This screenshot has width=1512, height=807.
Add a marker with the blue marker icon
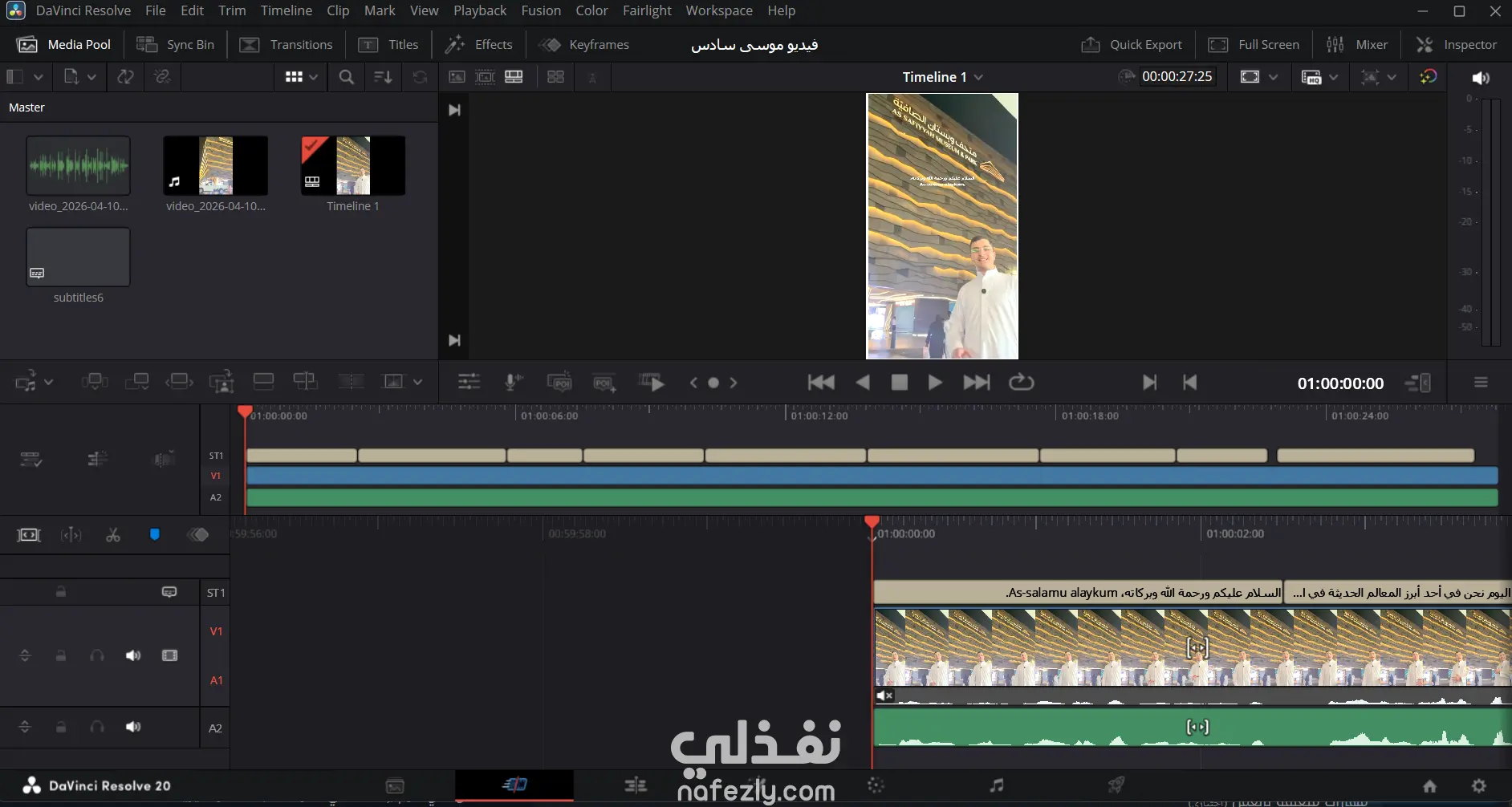(155, 535)
